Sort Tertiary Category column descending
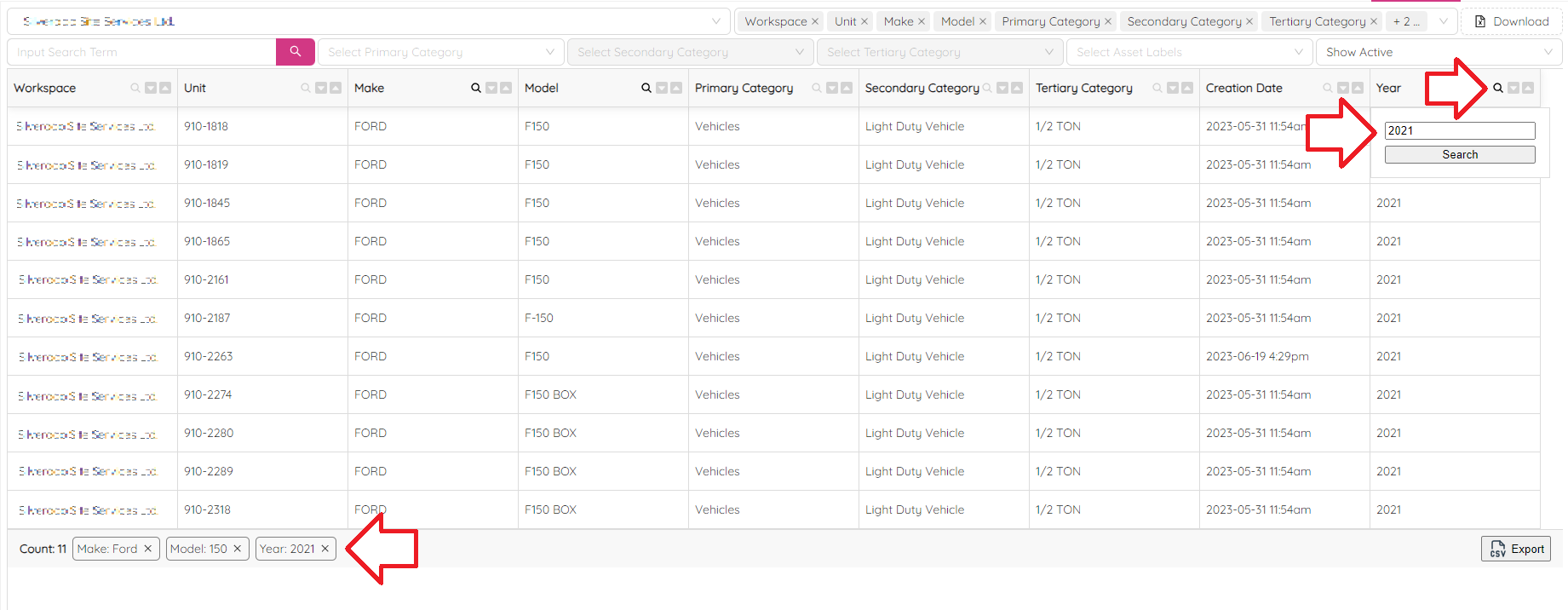 (1173, 88)
